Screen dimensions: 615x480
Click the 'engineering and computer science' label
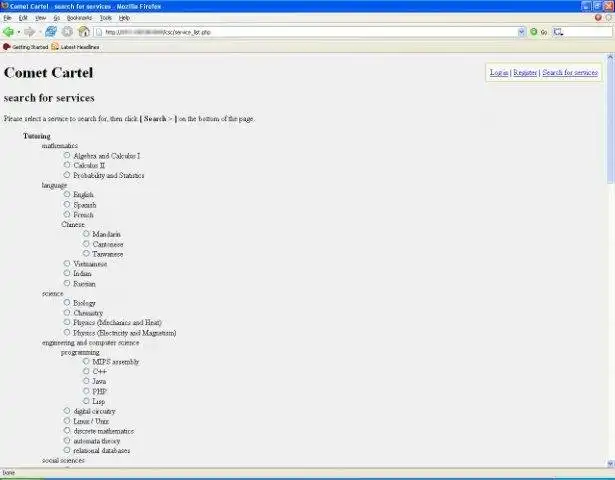coord(91,343)
